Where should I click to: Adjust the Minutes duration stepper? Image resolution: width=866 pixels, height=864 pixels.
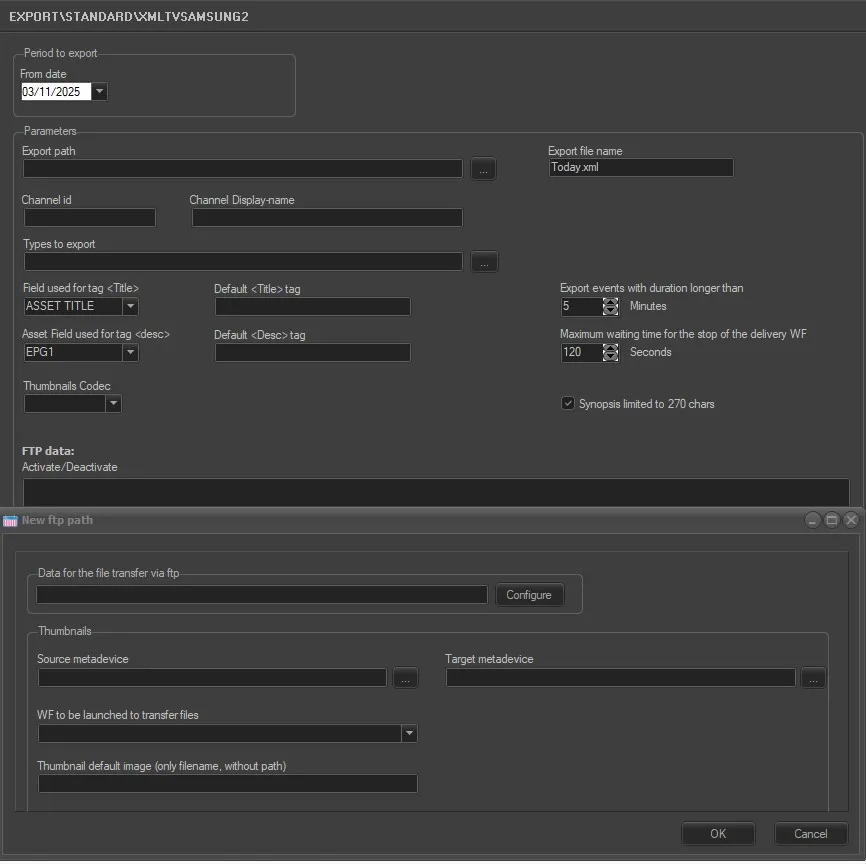[610, 307]
